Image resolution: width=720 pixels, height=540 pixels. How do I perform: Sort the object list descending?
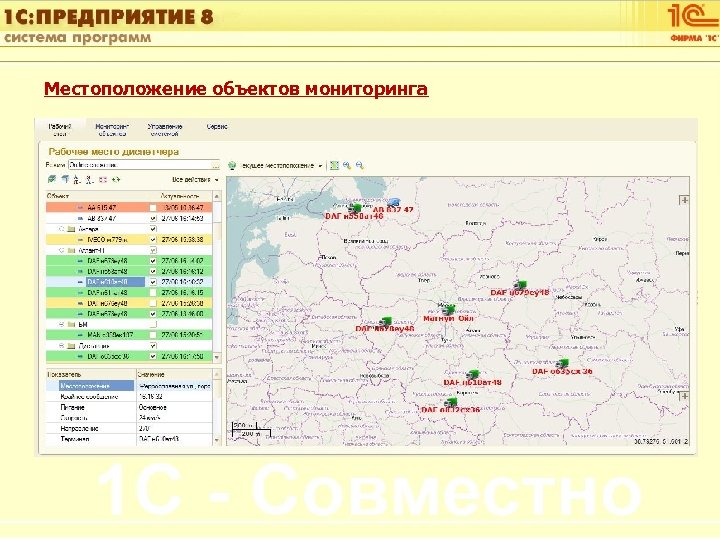pyautogui.click(x=90, y=180)
